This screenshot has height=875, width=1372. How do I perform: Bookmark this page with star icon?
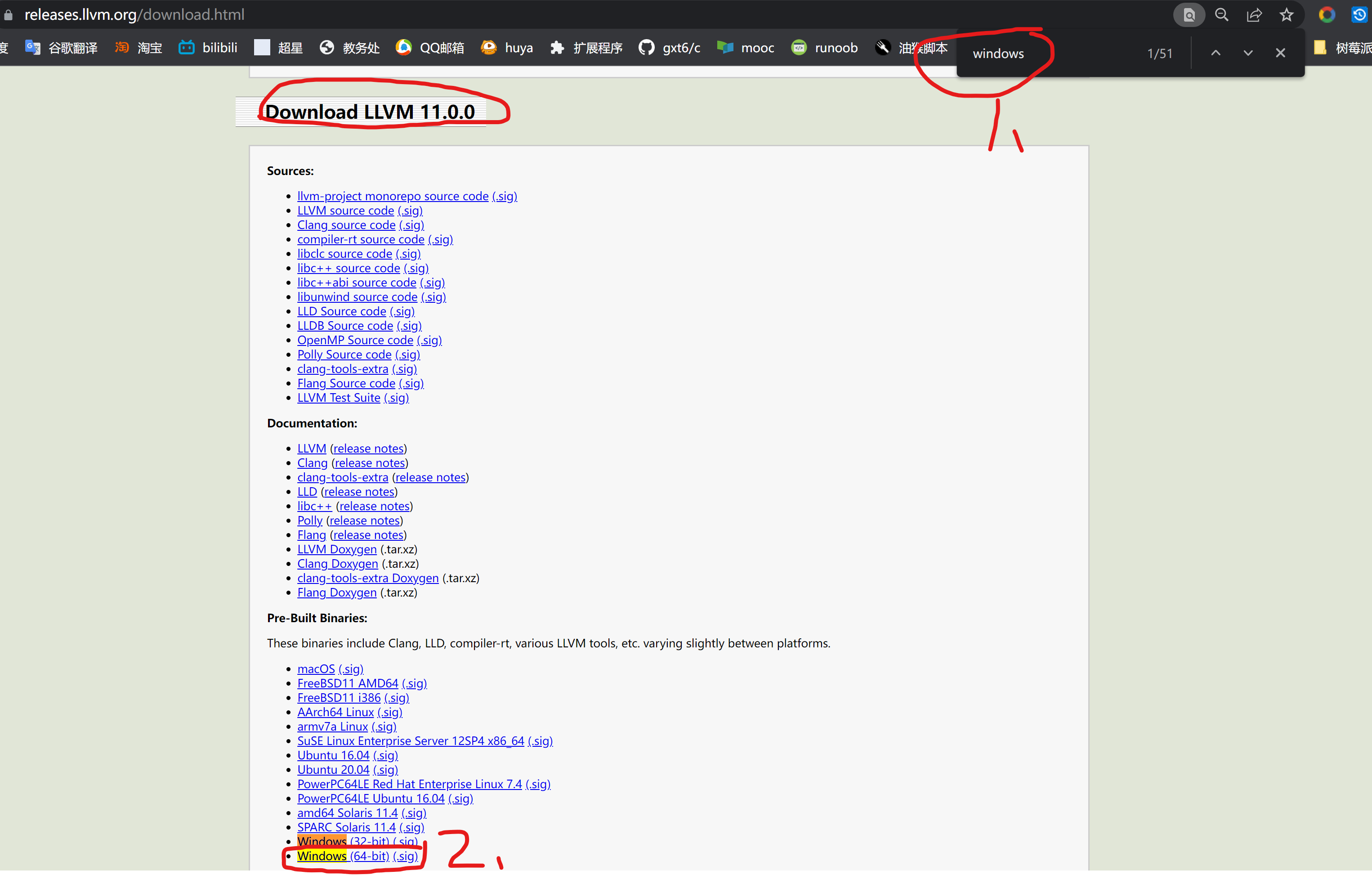(x=1287, y=15)
